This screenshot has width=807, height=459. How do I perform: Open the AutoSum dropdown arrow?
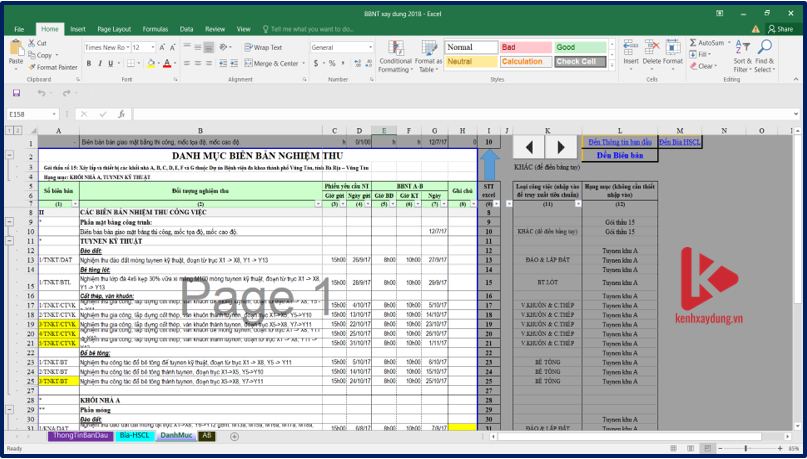pos(729,43)
